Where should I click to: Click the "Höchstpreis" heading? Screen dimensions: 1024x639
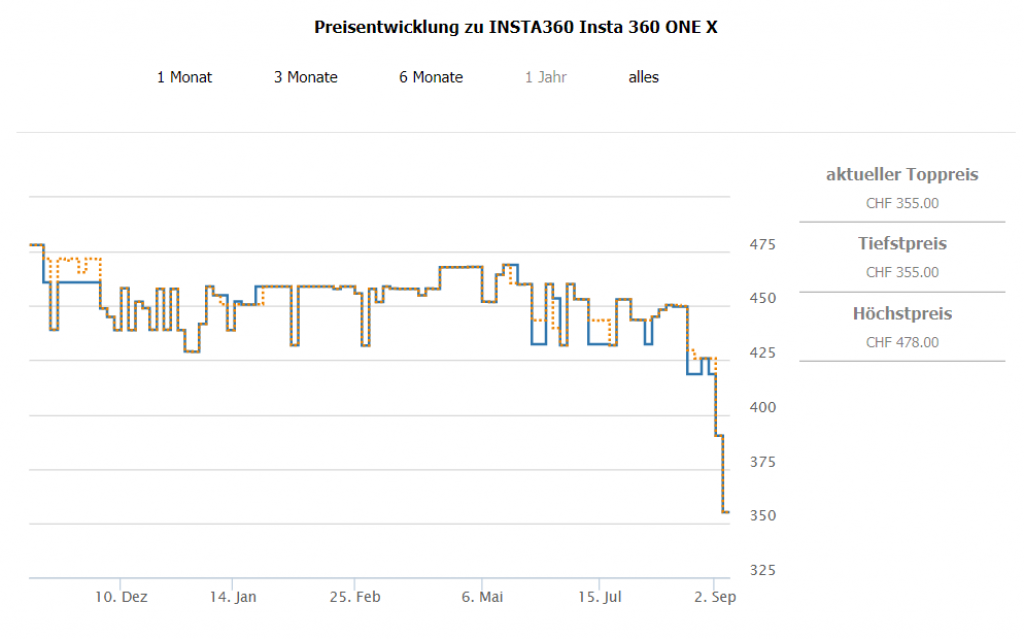[x=902, y=314]
